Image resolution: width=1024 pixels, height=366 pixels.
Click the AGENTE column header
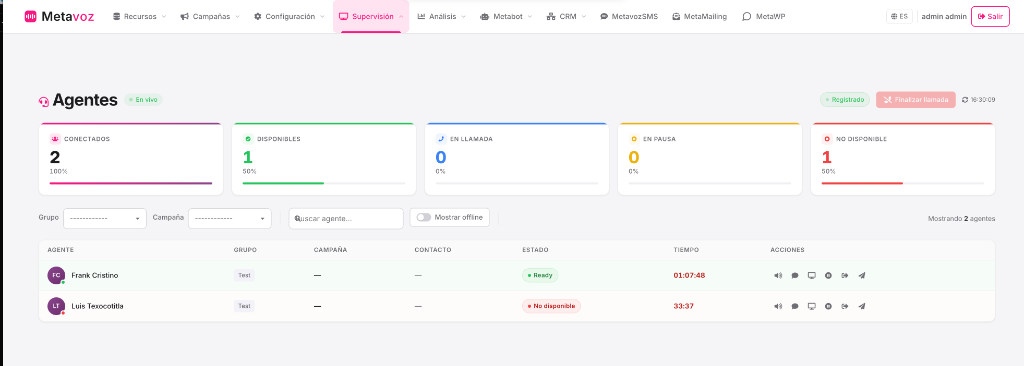(60, 250)
